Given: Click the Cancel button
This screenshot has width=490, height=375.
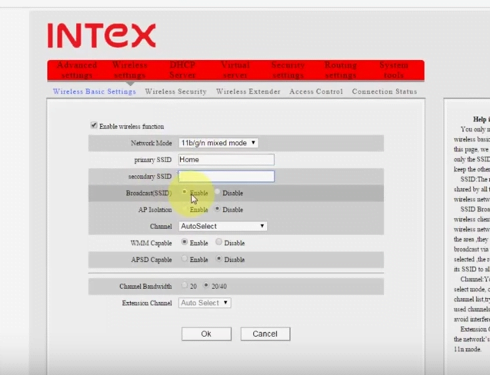Looking at the screenshot, I should 265,334.
